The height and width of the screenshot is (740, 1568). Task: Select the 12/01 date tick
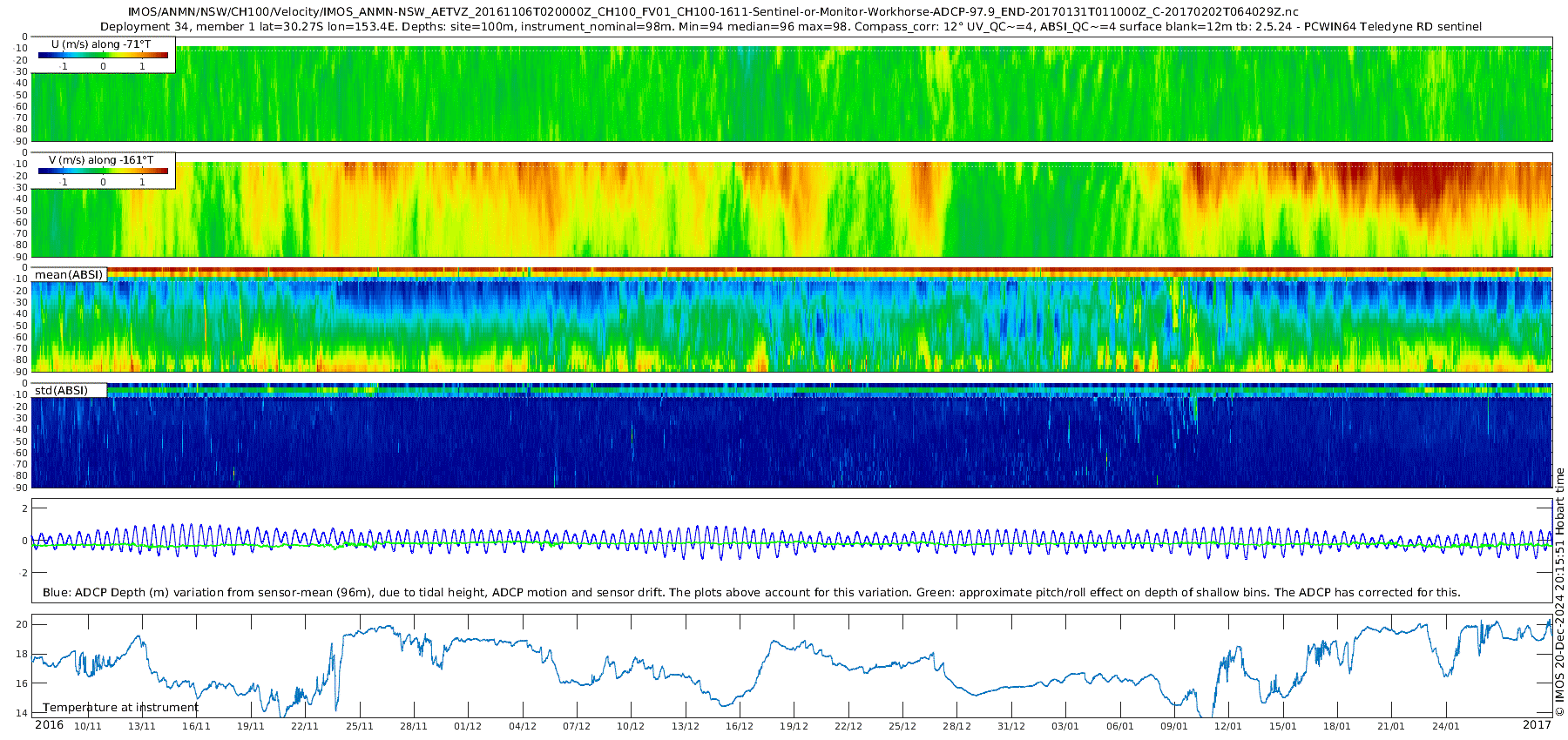1228,726
